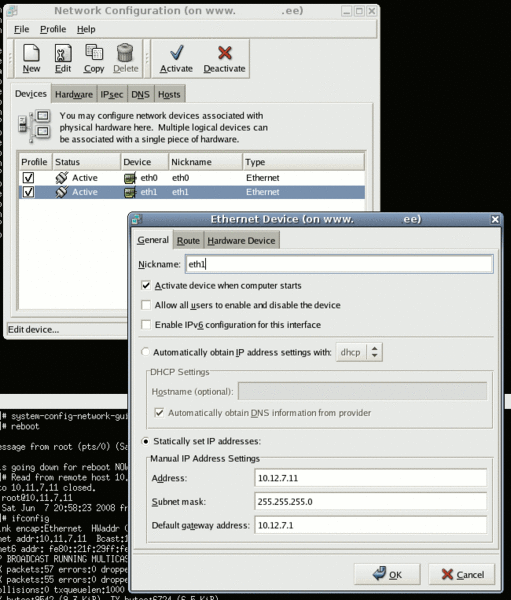The width and height of the screenshot is (511, 600).
Task: Select Automatically obtain IP address settings radio
Action: (x=145, y=352)
